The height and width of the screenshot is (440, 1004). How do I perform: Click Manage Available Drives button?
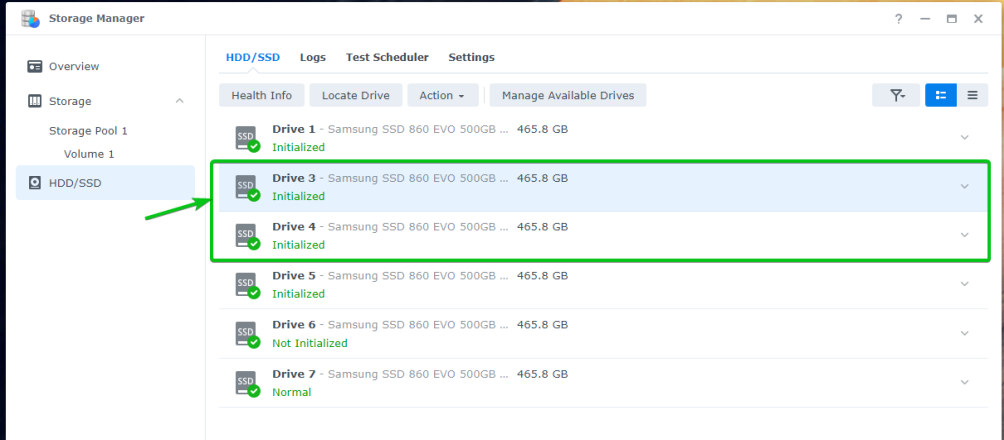point(568,95)
